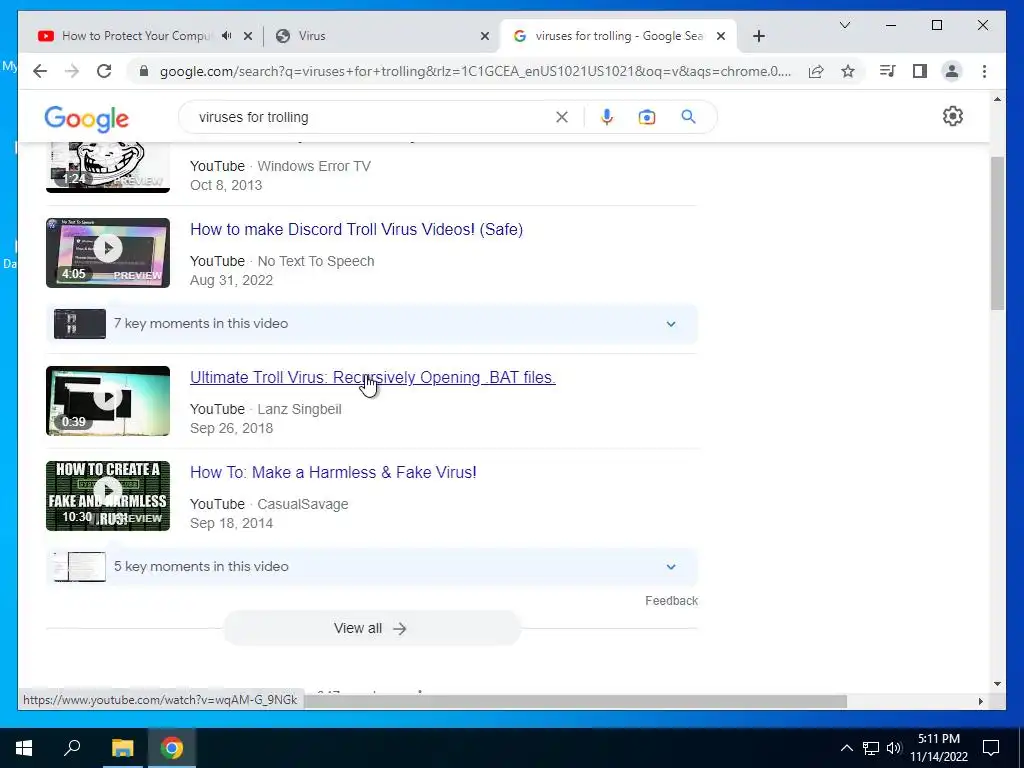Open the network status tray icon
Image resolution: width=1024 pixels, height=768 pixels.
[871, 748]
